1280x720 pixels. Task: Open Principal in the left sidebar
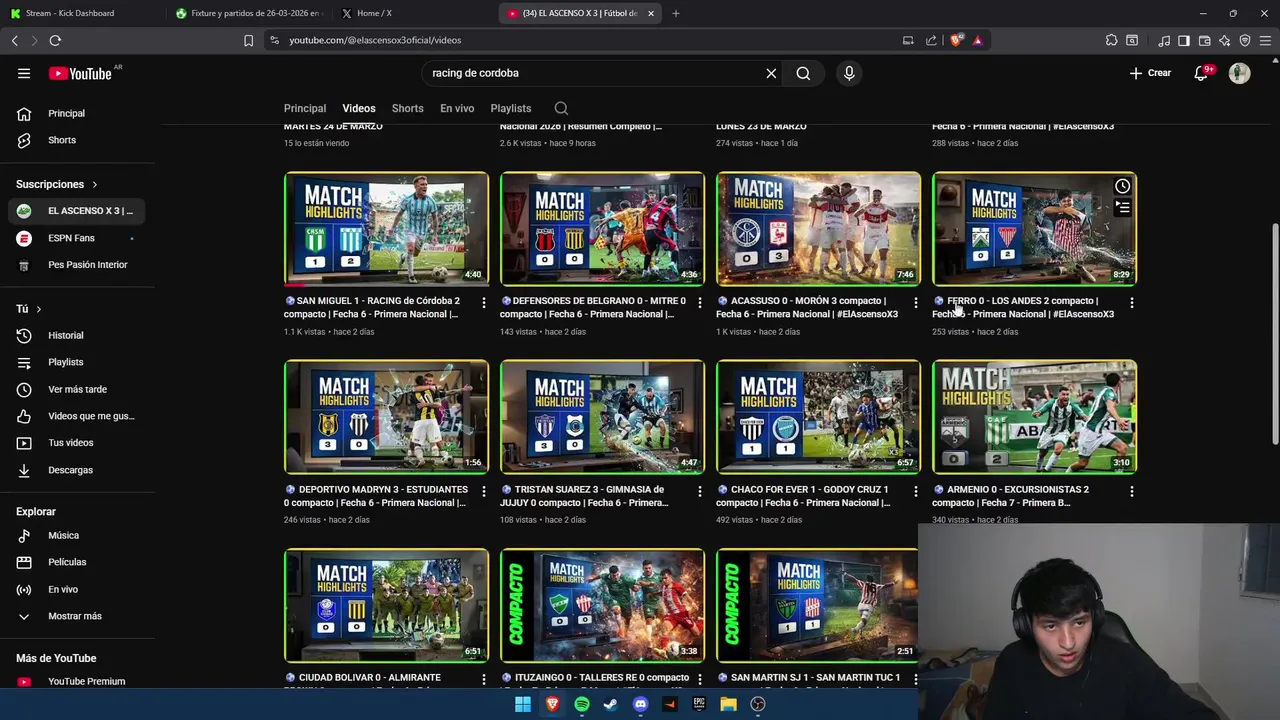coord(77,113)
